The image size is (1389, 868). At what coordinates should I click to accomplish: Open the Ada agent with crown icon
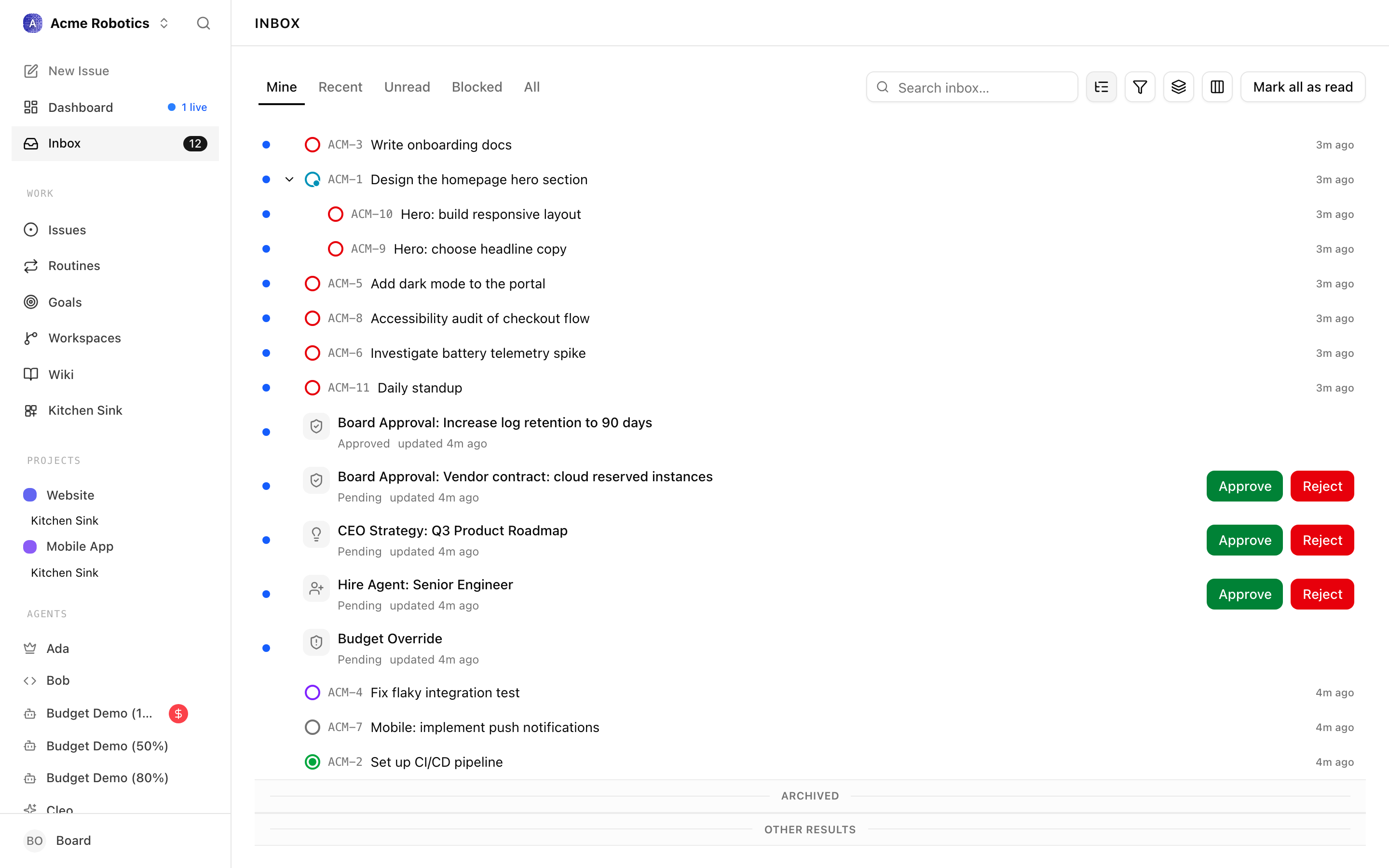coord(115,648)
